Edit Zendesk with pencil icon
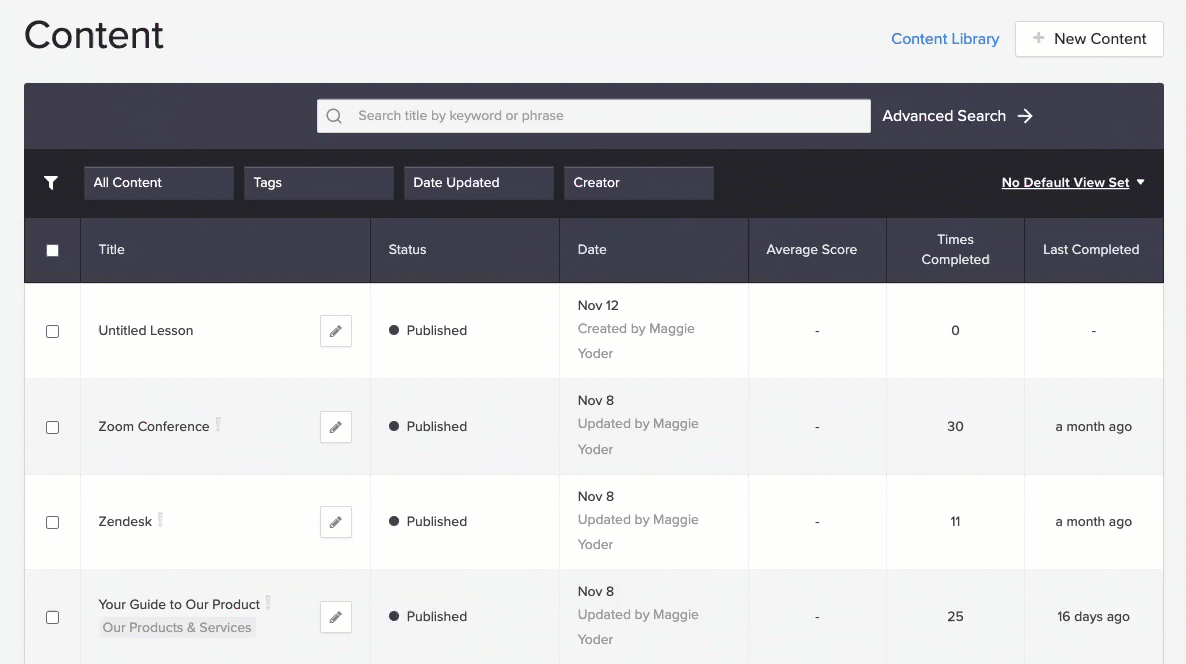 (x=336, y=523)
